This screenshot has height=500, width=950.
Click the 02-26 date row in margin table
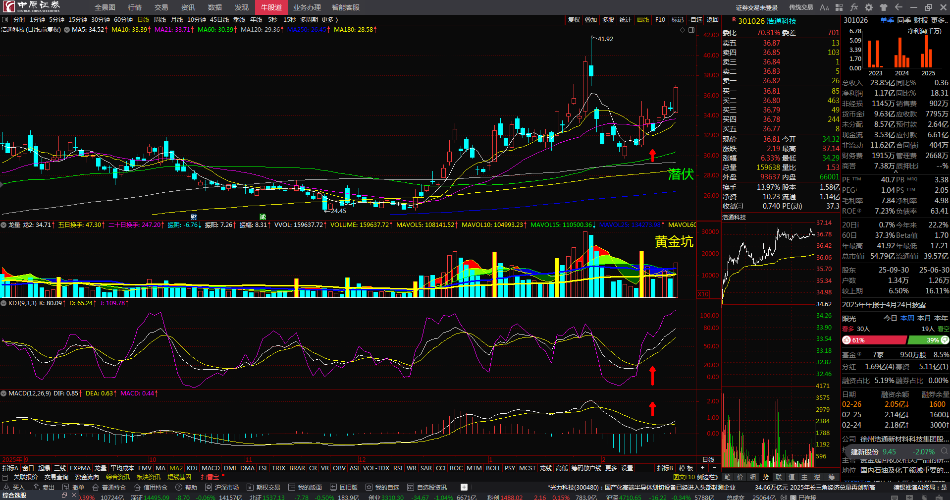coord(895,404)
